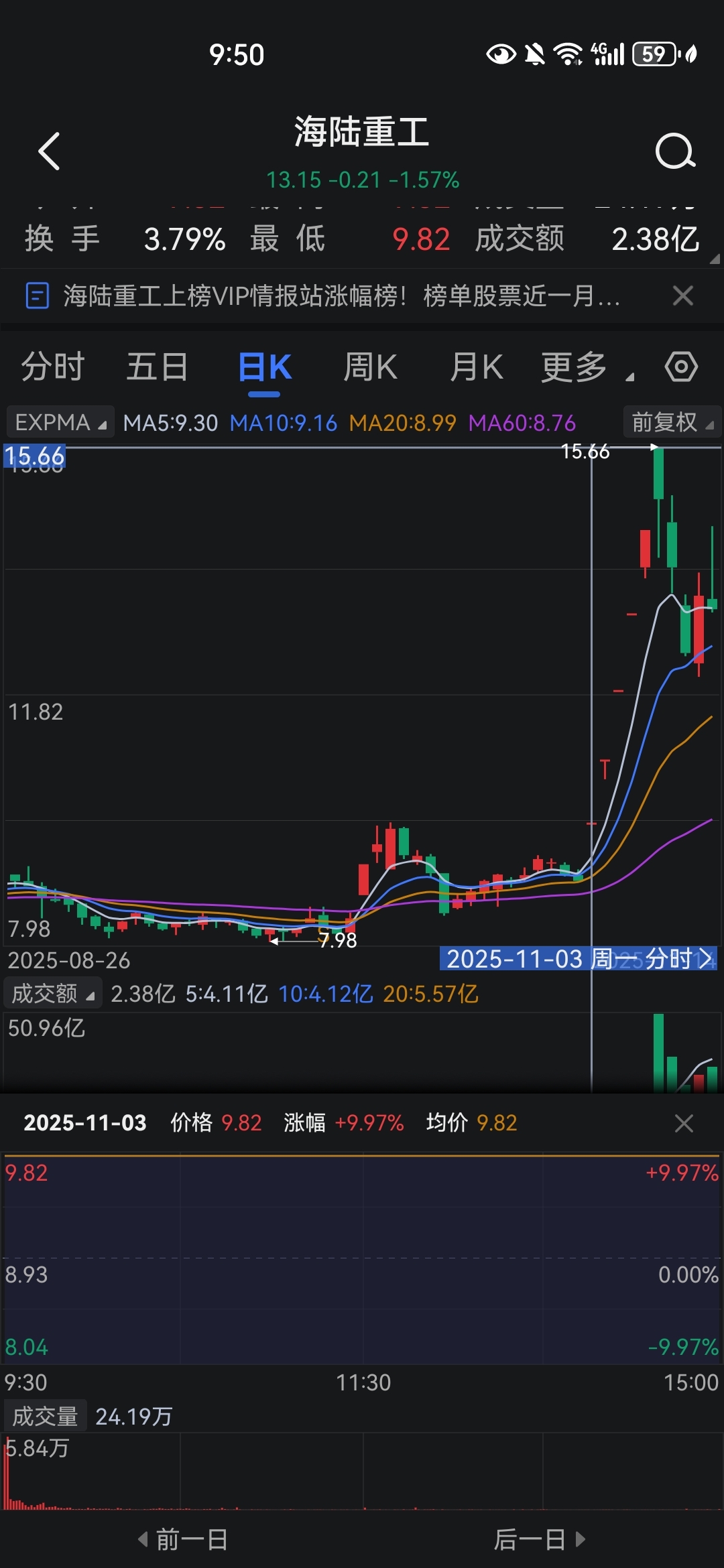Screen dimensions: 724x1568
Task: Open the 成交量 indicator selector
Action: (x=45, y=1417)
